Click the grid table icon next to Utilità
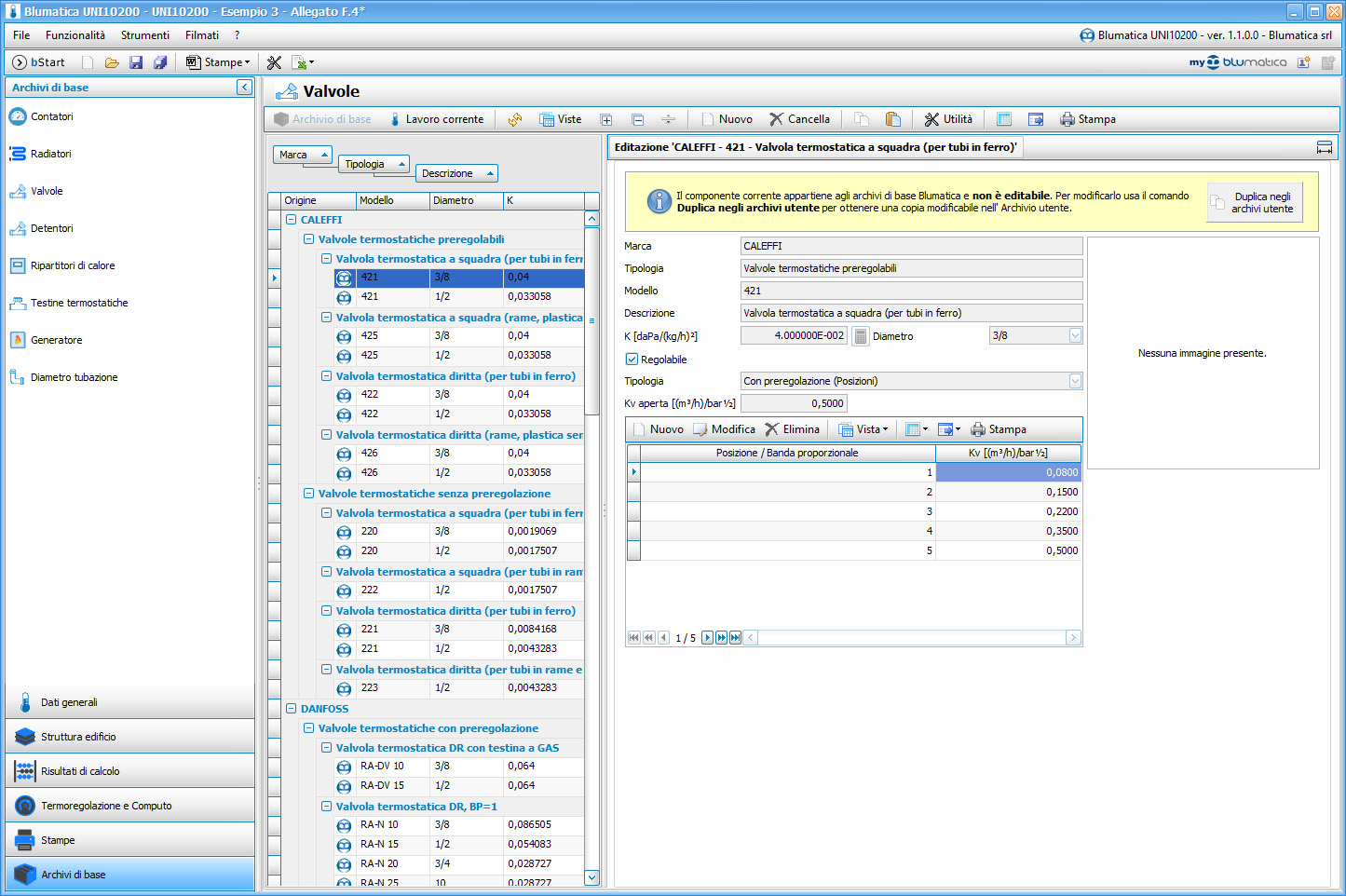 1004,119
